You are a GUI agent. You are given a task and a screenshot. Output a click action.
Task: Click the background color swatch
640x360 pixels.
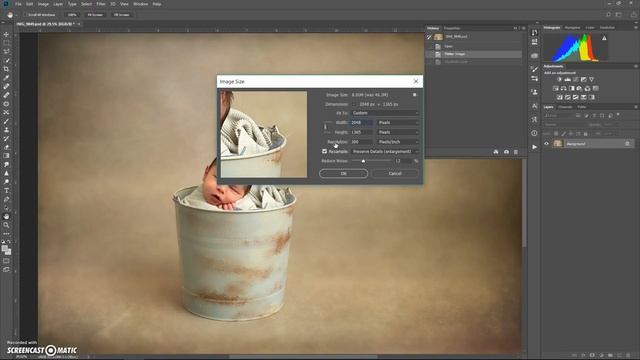tap(8, 251)
